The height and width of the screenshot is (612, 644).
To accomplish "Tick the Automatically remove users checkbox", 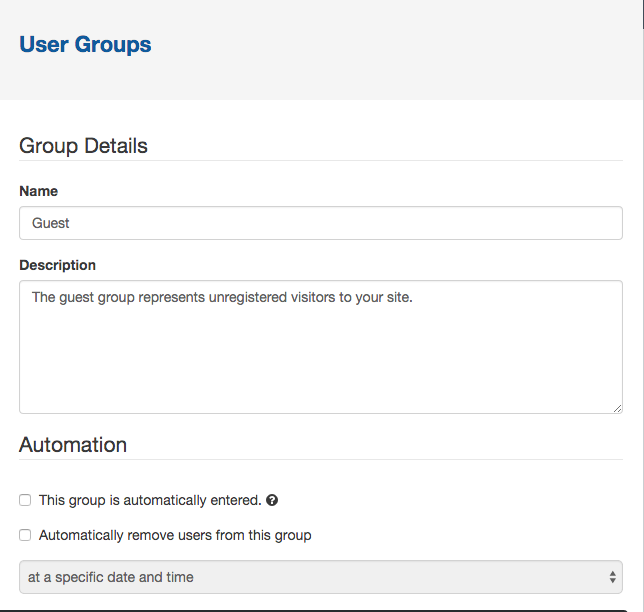I will (25, 535).
